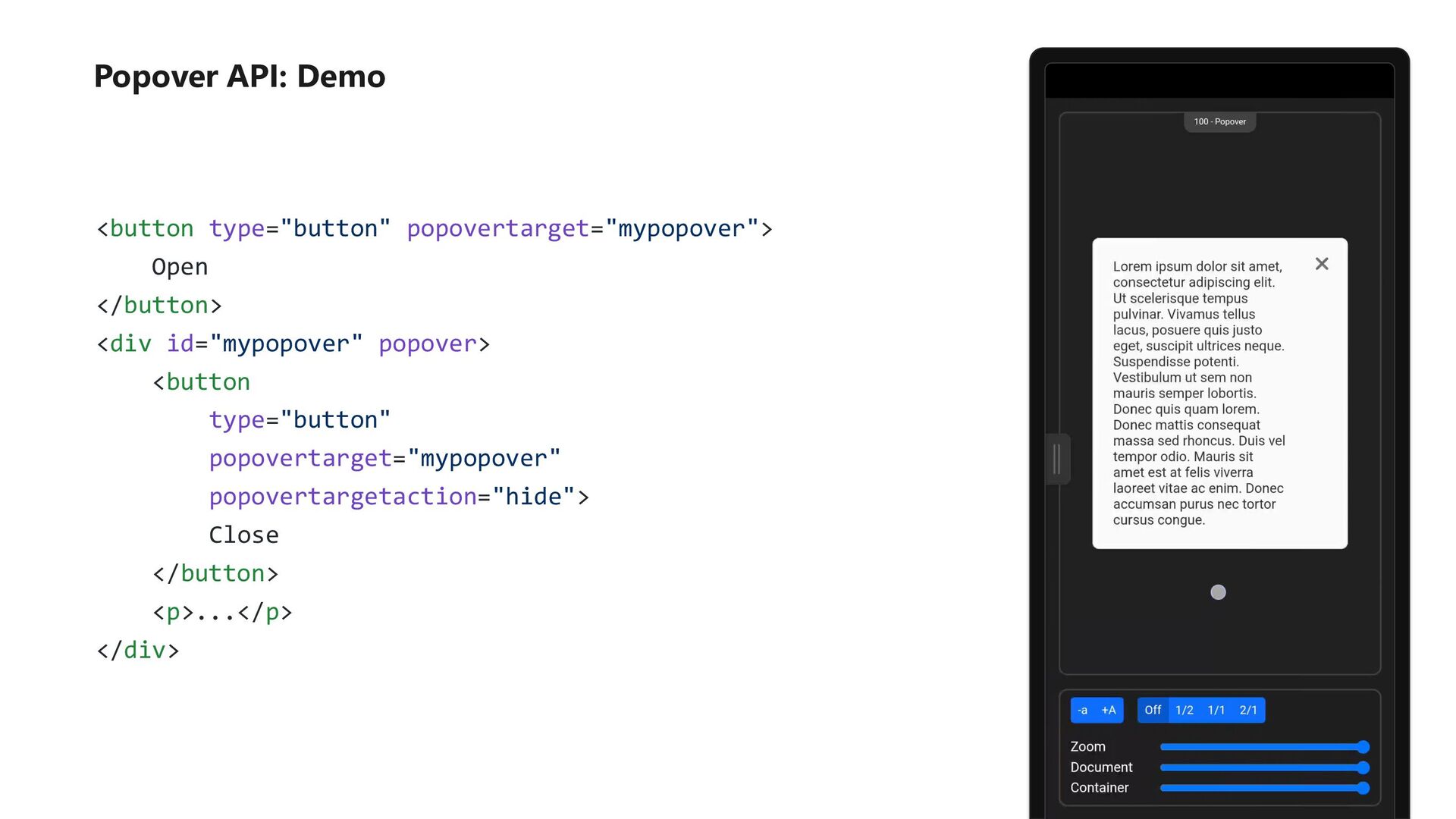Click the 'Popover API: Demo' heading
Viewport: 1456px width, 819px height.
tap(240, 77)
